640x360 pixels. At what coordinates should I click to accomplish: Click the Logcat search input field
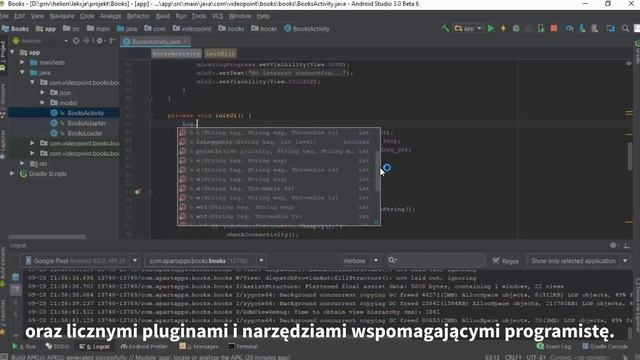(x=436, y=260)
